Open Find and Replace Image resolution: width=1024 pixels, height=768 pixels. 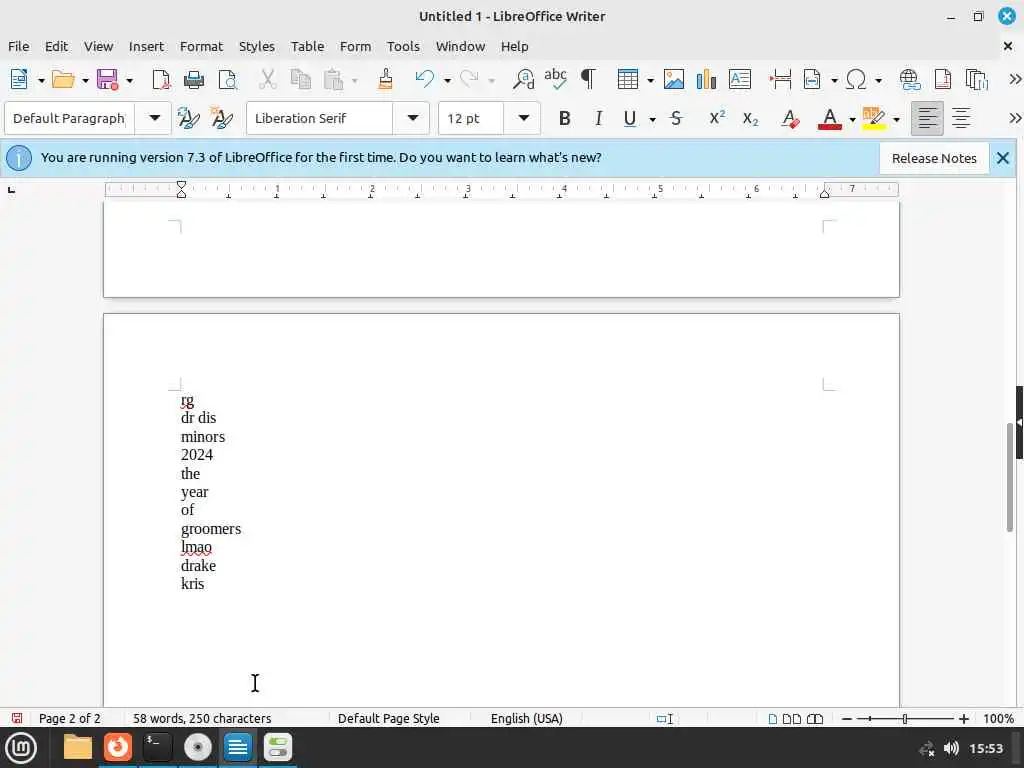click(x=523, y=79)
